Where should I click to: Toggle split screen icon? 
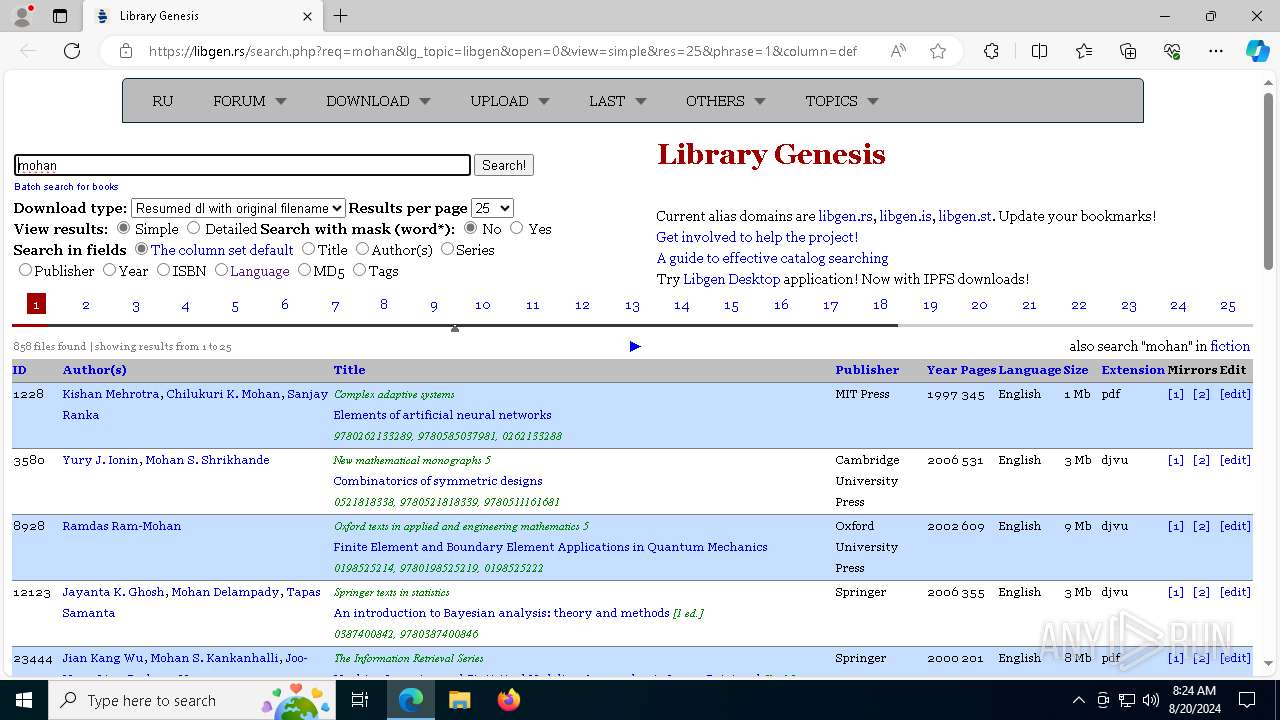point(1039,51)
